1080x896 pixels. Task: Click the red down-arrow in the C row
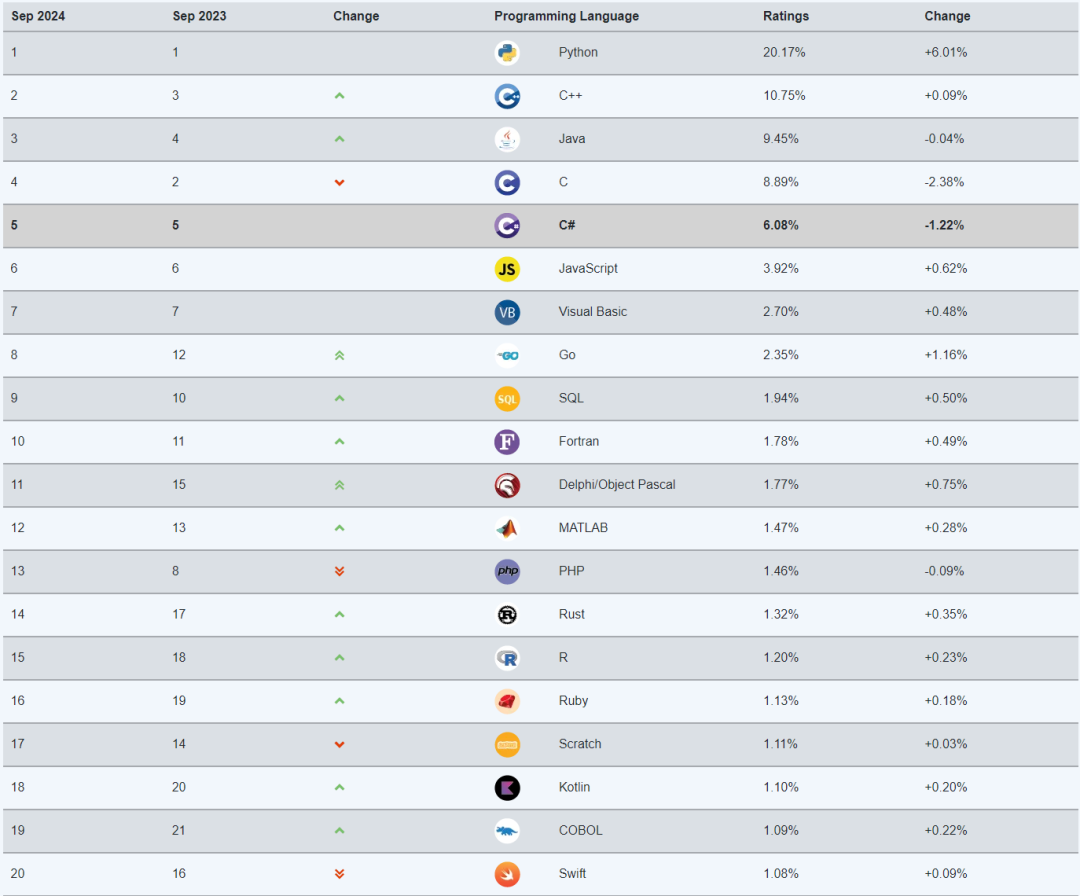(339, 183)
